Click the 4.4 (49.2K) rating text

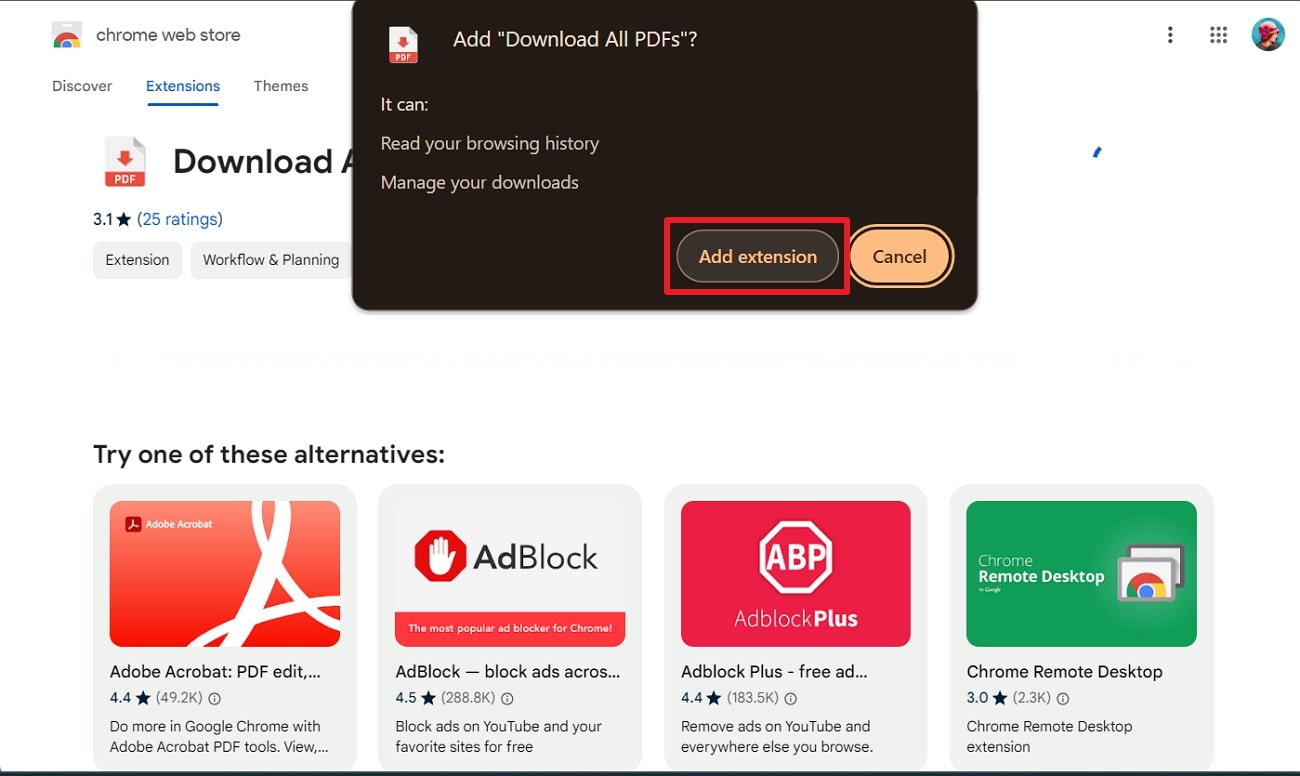coord(156,698)
